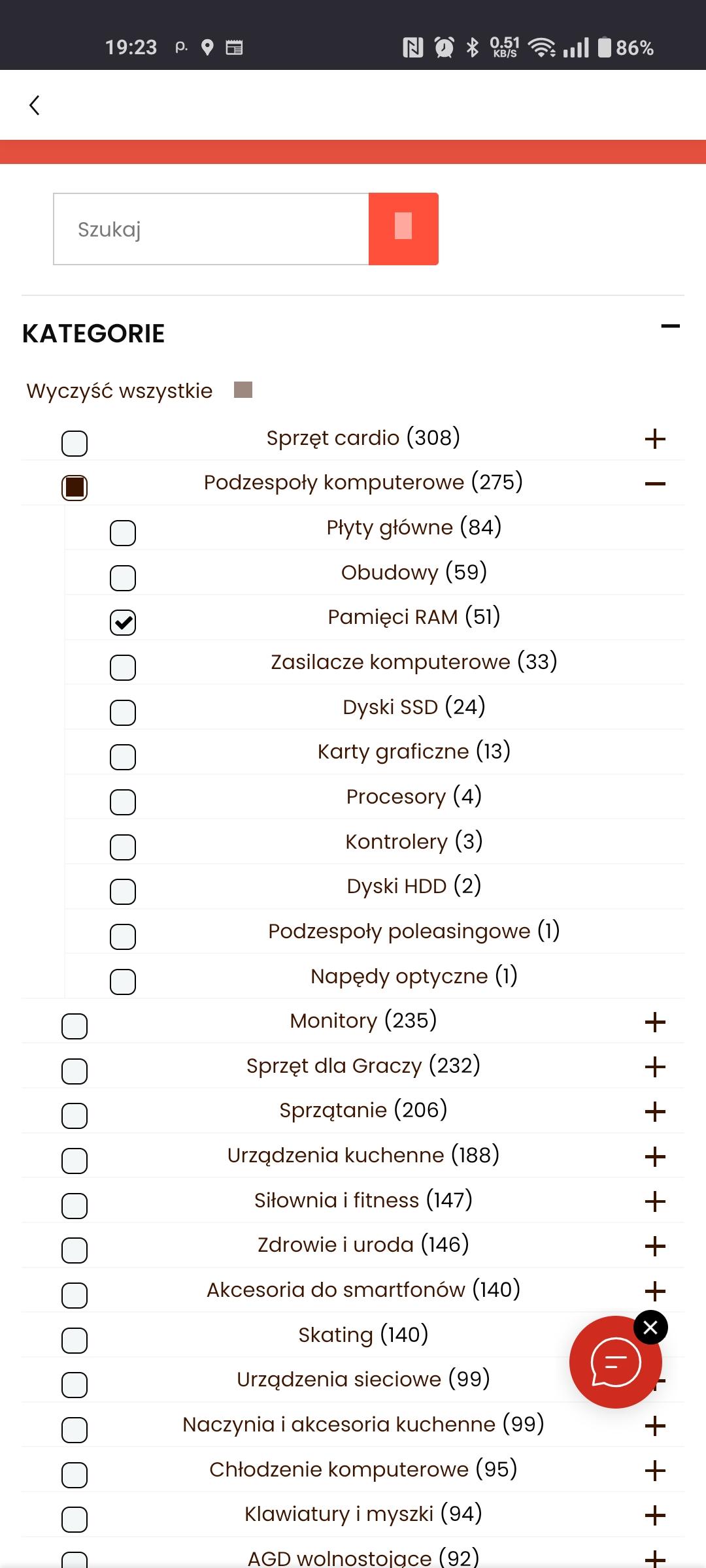Image resolution: width=706 pixels, height=1568 pixels.
Task: Select the Dyski SSD category label
Action: 414,707
